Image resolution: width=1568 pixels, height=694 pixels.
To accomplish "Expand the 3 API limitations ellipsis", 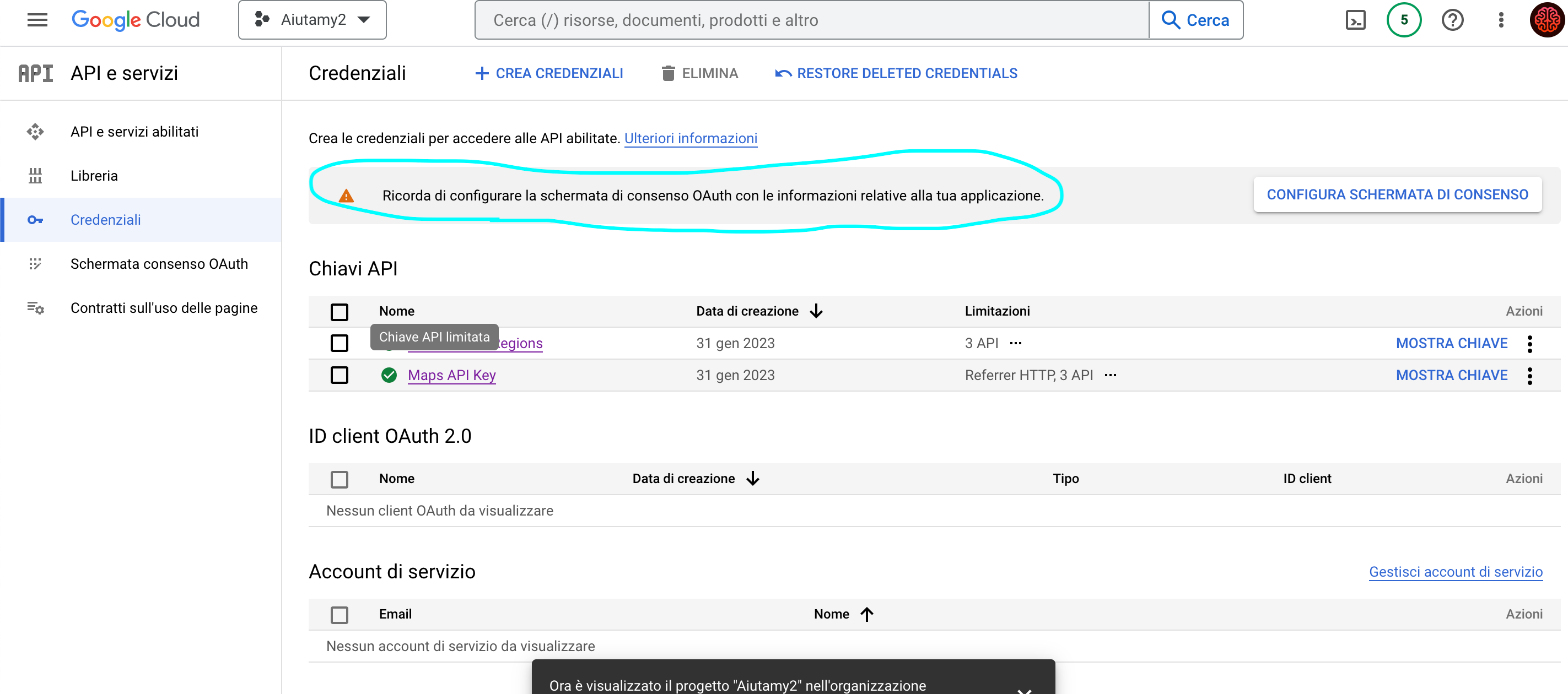I will coord(1015,343).
